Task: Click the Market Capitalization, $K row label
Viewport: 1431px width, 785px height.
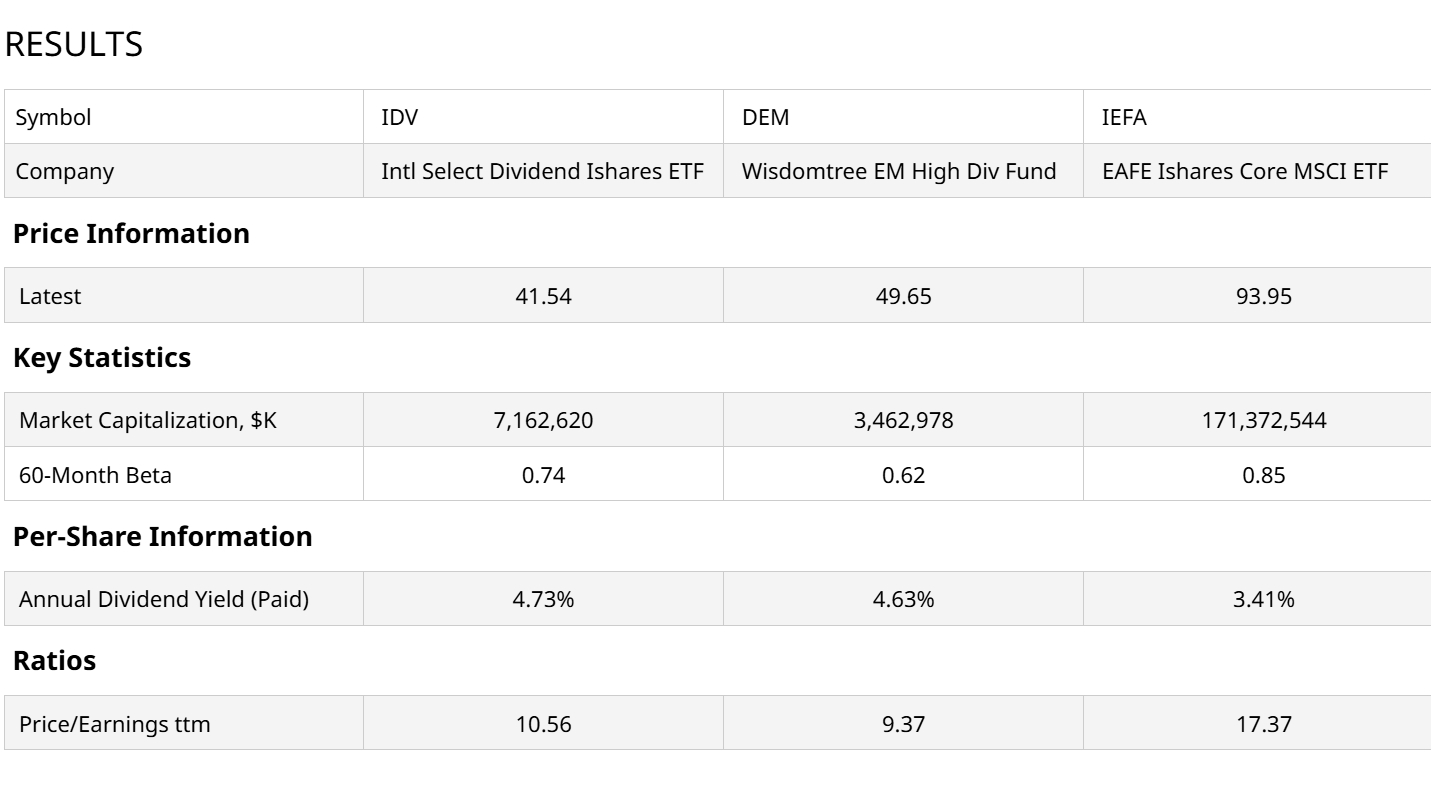Action: 148,420
